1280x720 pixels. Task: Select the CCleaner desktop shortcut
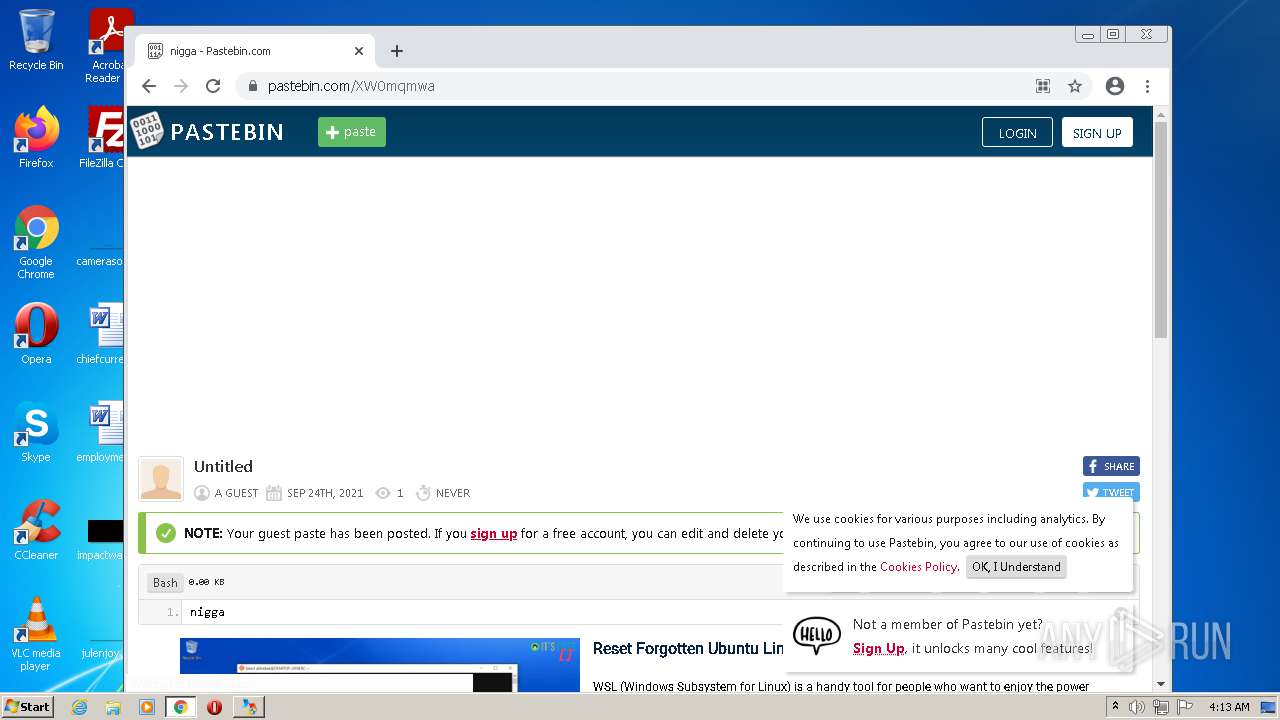pyautogui.click(x=36, y=530)
